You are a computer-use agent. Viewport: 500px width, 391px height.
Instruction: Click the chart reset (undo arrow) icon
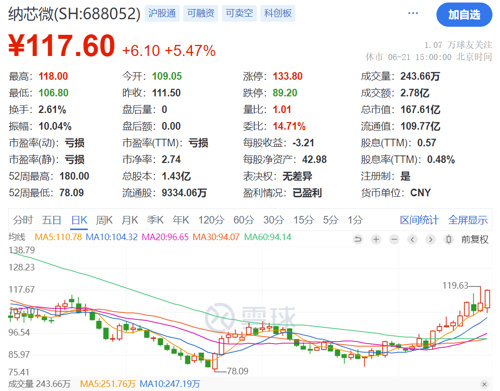358,239
